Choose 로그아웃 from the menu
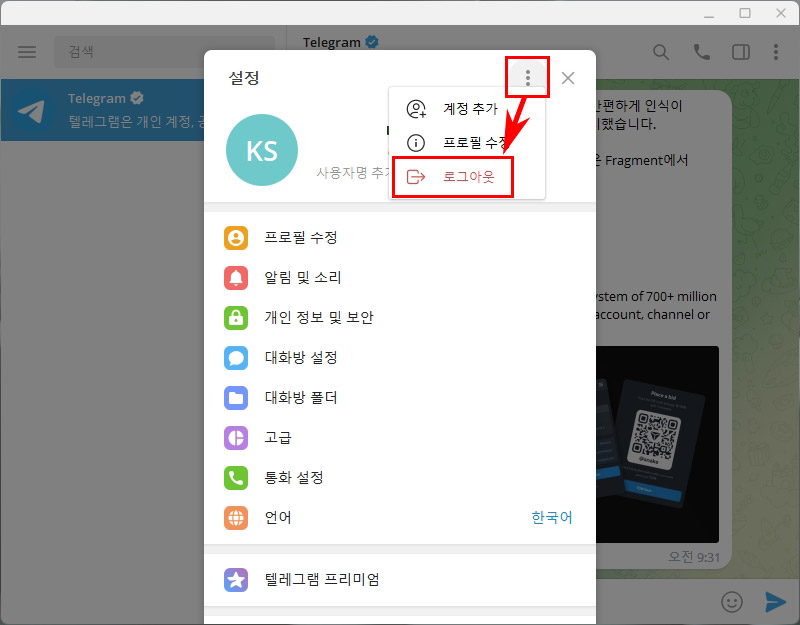This screenshot has height=625, width=800. [x=467, y=177]
